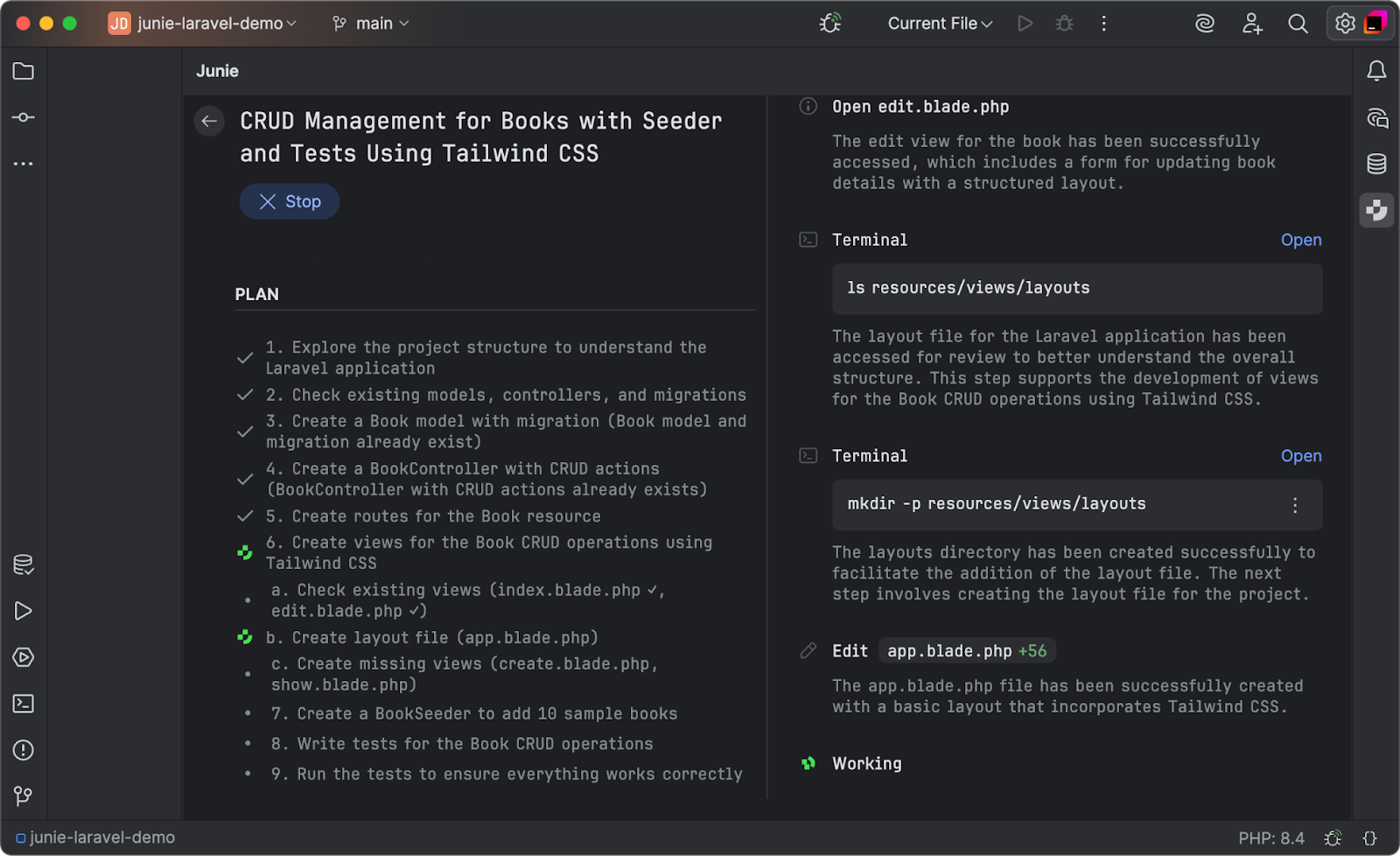The width and height of the screenshot is (1400, 856).
Task: Click the CRUD Management for Books task title
Action: pos(481,137)
